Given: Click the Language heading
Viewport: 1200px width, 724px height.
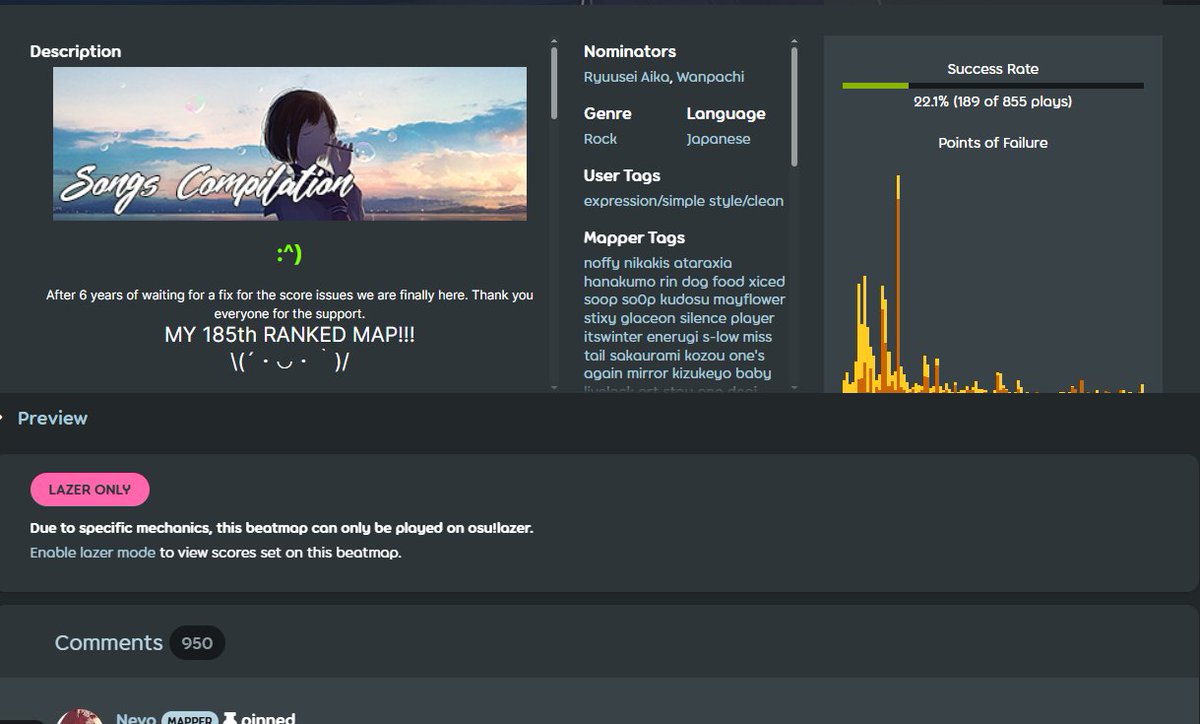Looking at the screenshot, I should pos(726,114).
